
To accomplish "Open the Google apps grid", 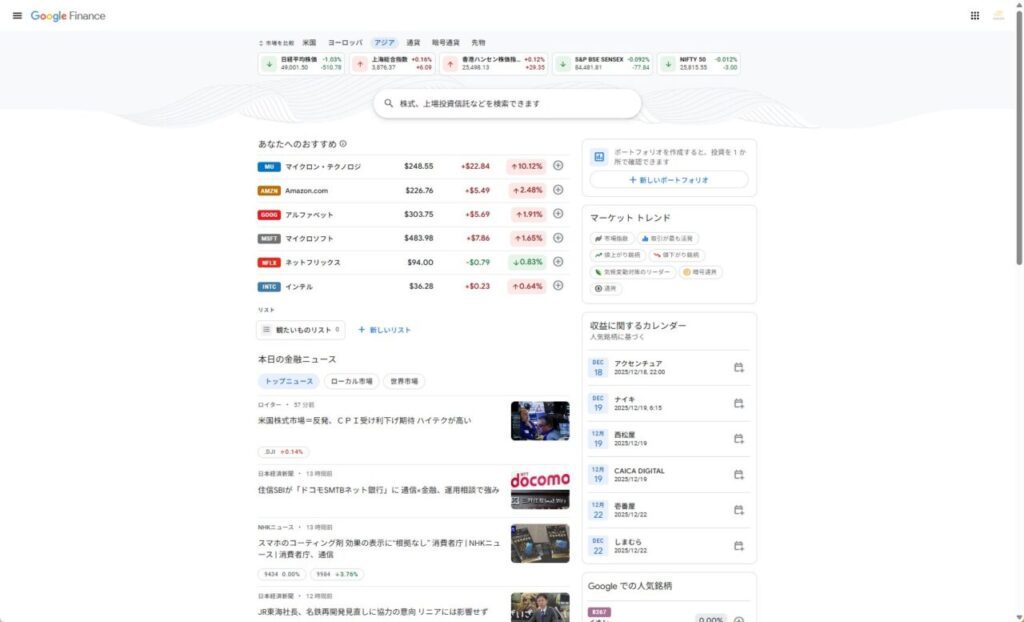I will (975, 16).
